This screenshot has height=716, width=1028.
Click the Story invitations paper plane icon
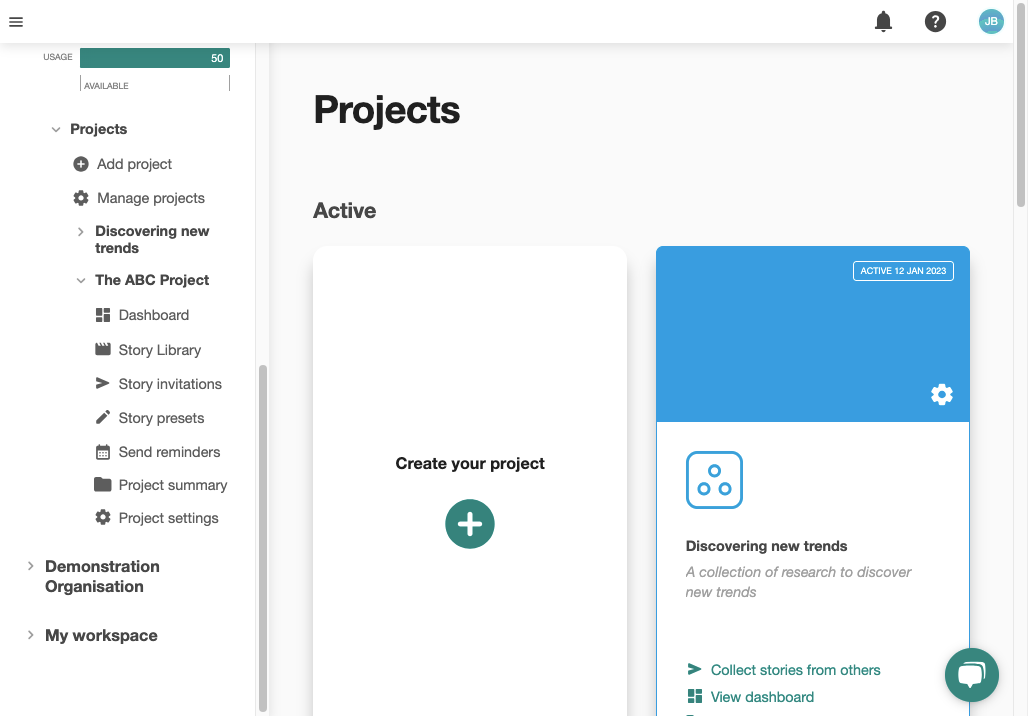click(103, 384)
